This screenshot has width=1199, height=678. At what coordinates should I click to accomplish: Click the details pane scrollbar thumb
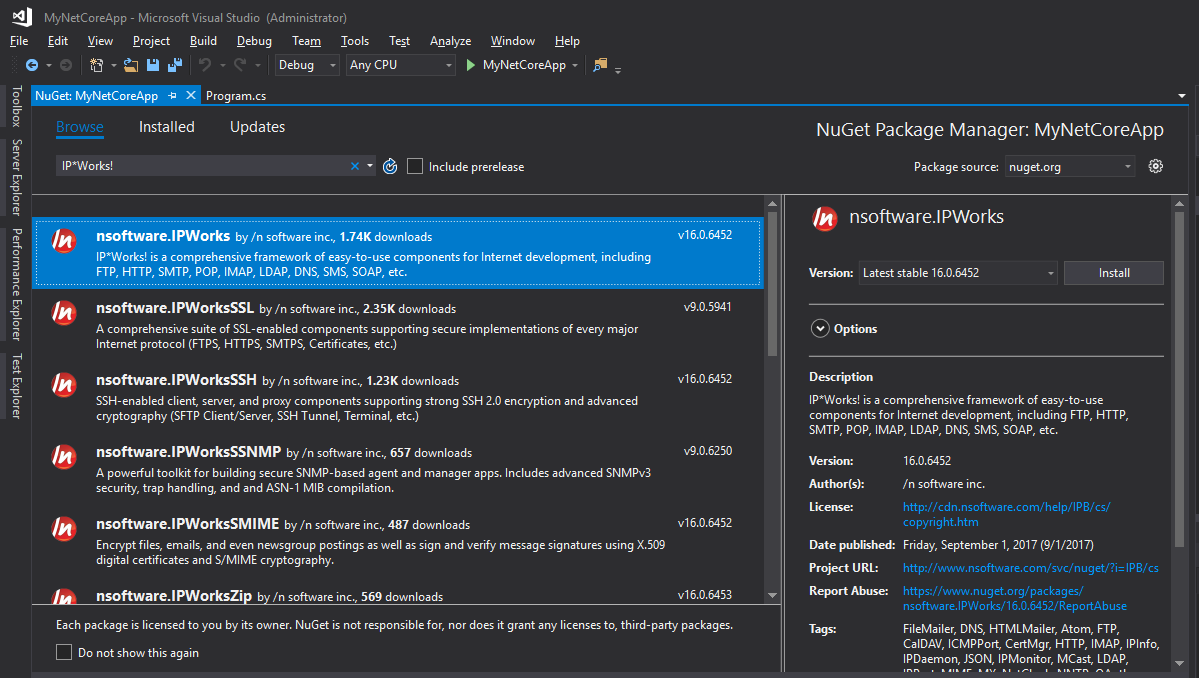pyautogui.click(x=1179, y=379)
